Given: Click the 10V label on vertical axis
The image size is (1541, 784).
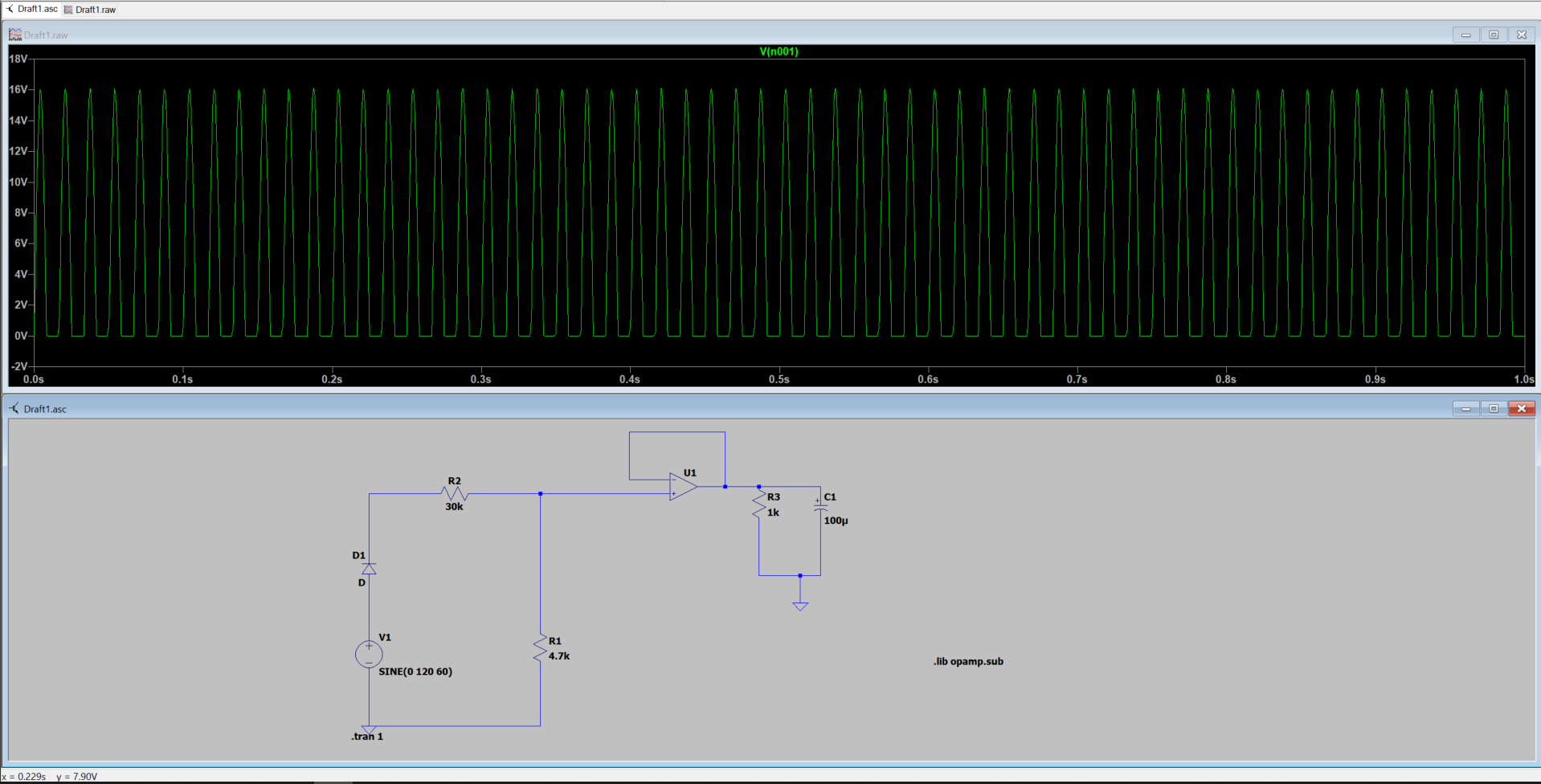Looking at the screenshot, I should [x=18, y=182].
